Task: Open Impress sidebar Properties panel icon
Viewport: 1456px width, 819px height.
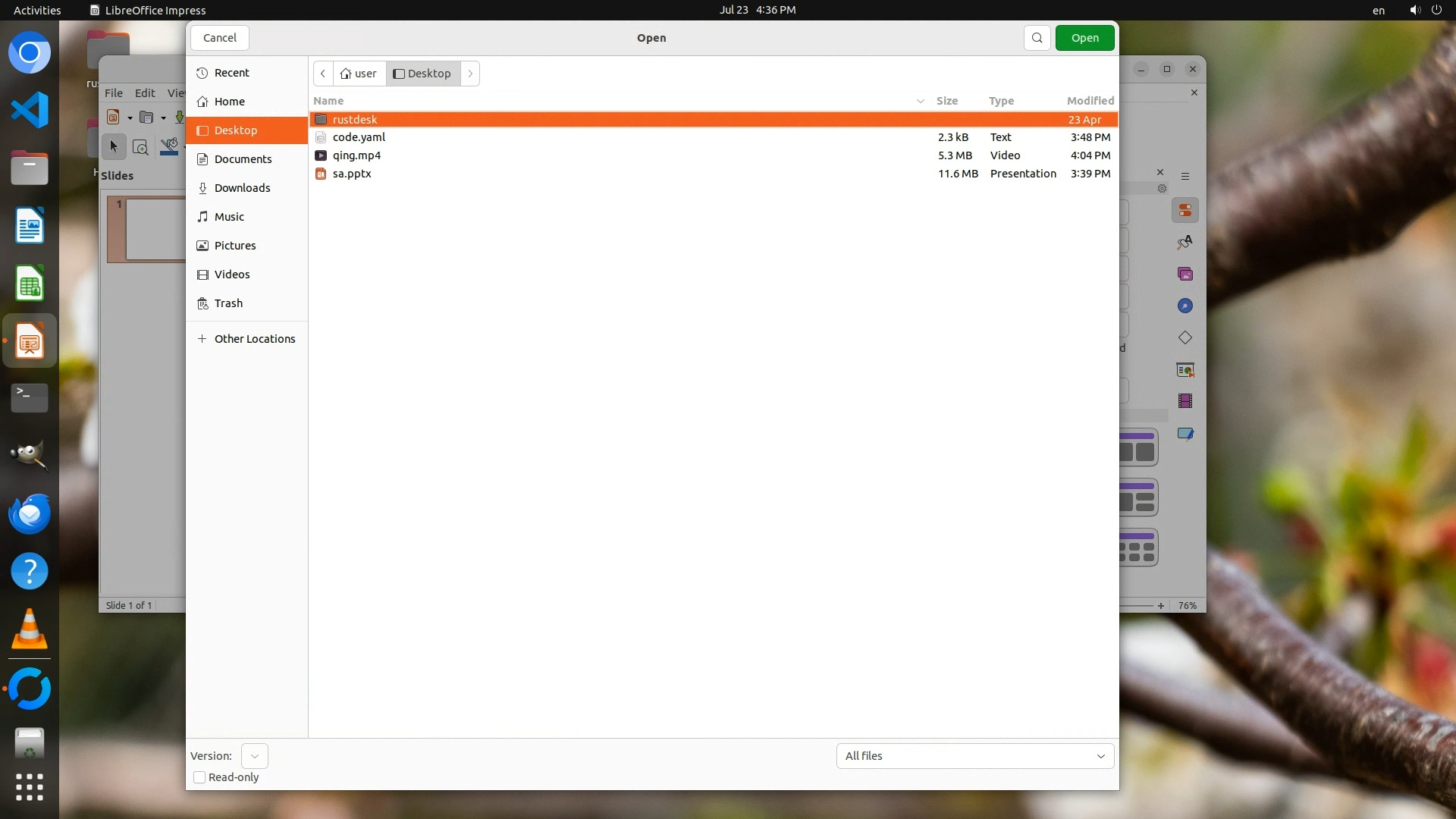Action: (1185, 211)
